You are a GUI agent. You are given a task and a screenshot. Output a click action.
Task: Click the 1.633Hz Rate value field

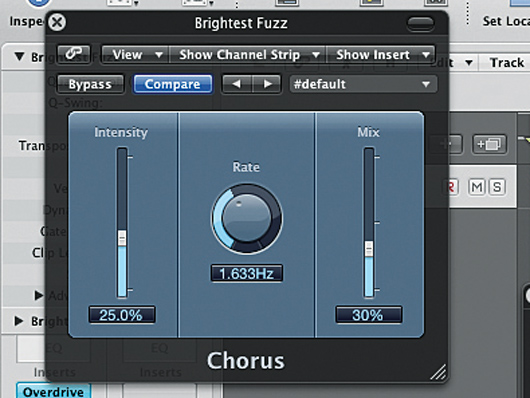pos(247,273)
